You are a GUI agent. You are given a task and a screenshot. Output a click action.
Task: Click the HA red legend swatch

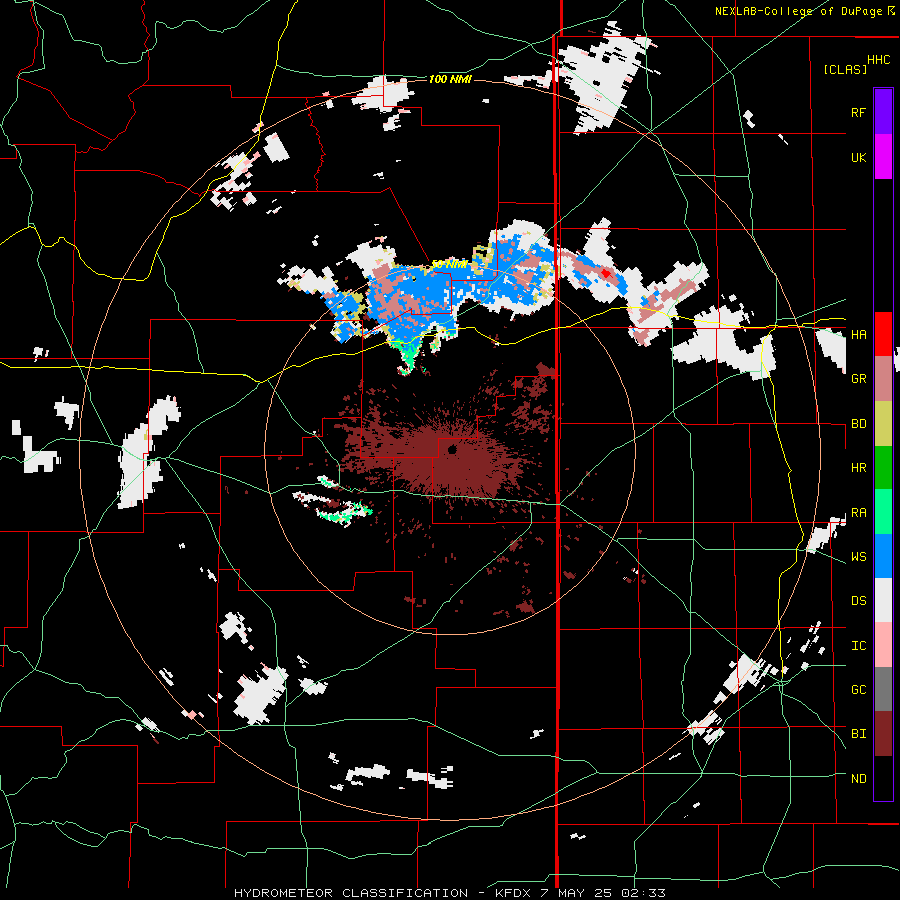click(883, 334)
